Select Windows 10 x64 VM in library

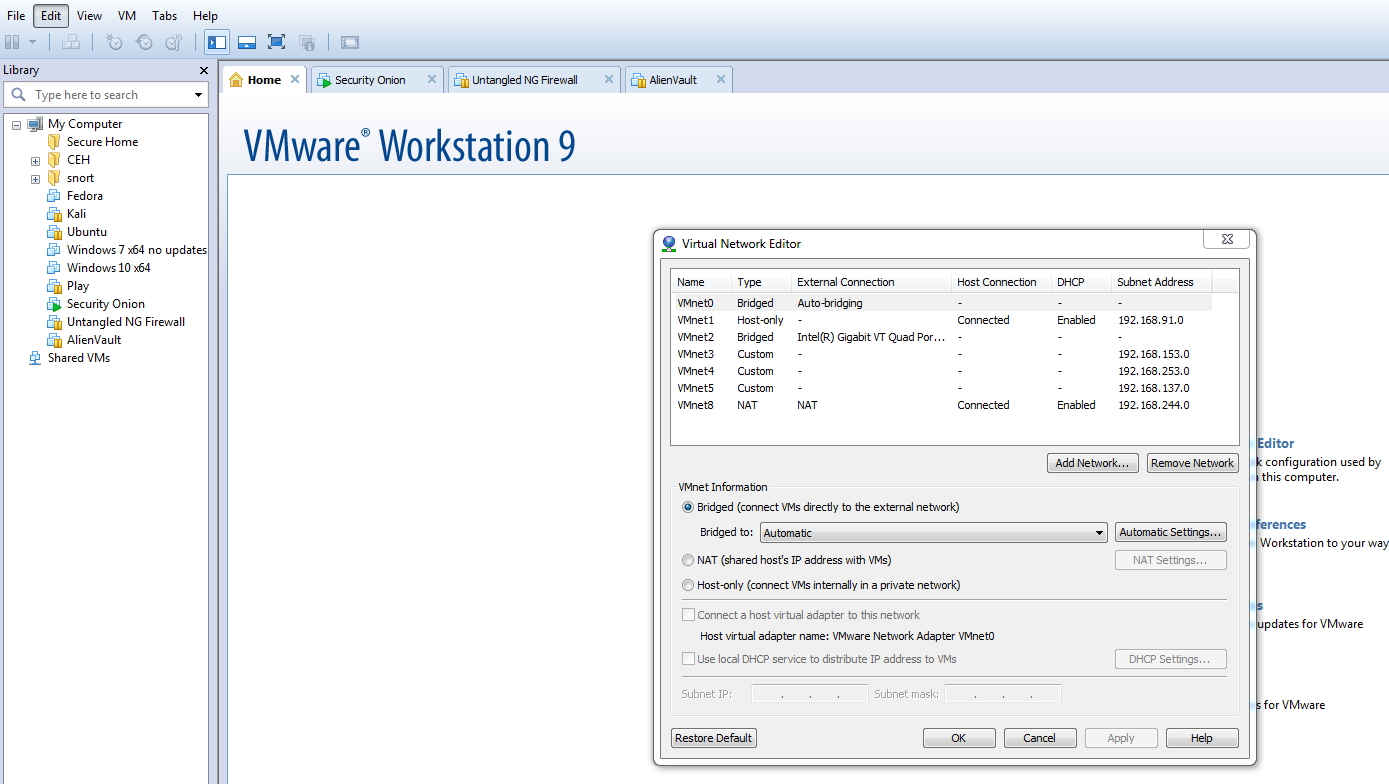point(108,268)
